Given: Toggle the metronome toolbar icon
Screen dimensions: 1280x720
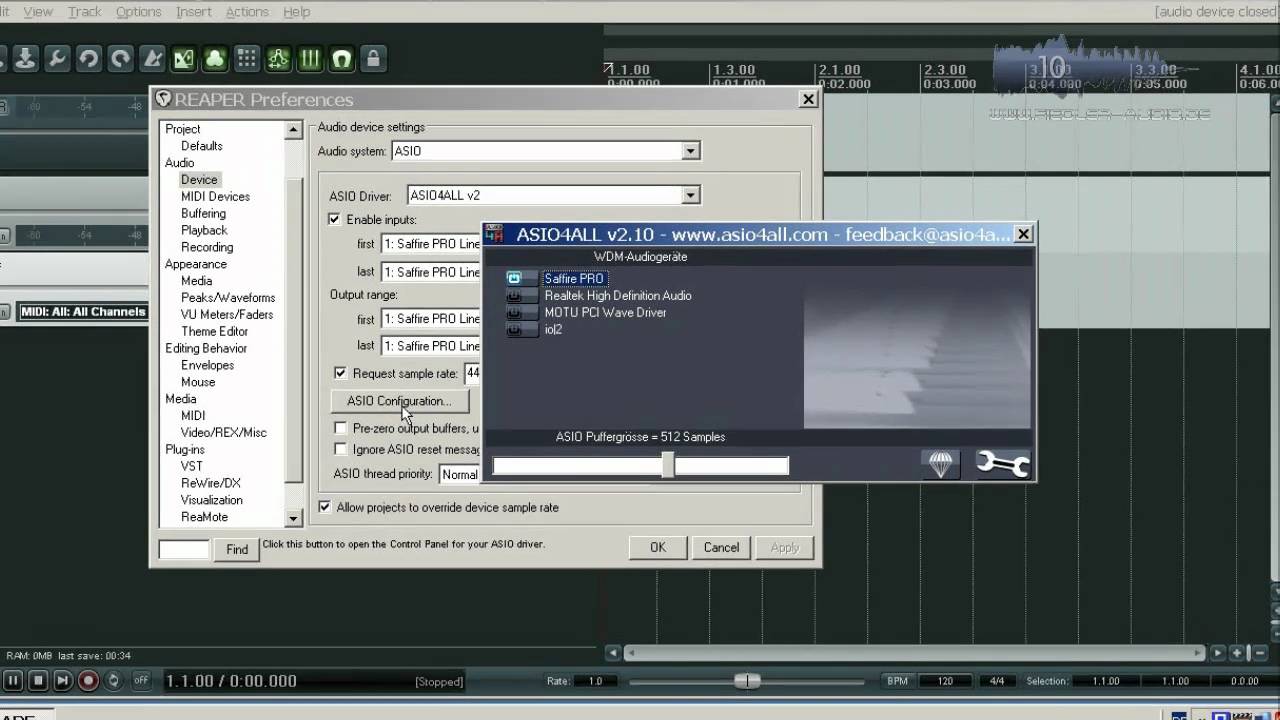Looking at the screenshot, I should [x=153, y=59].
